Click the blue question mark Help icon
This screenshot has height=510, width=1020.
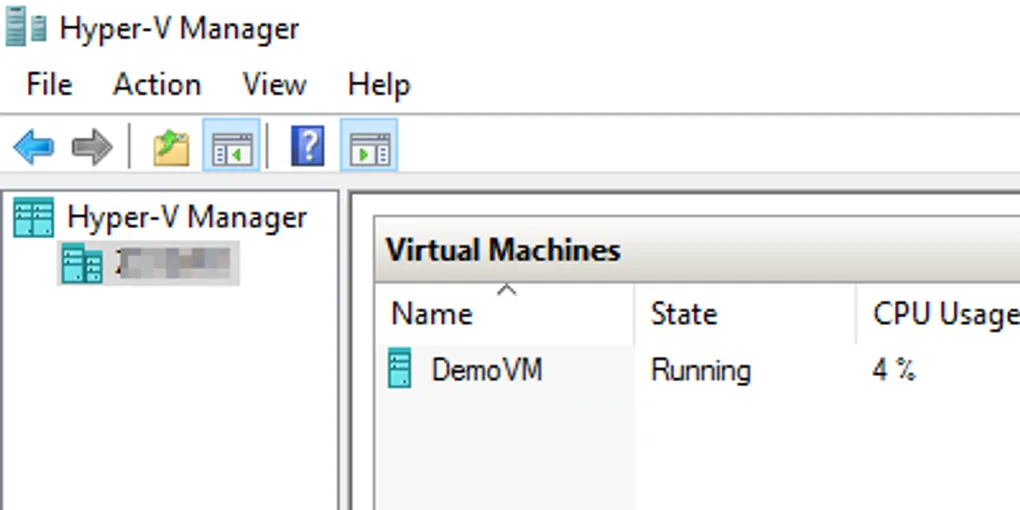tap(308, 147)
